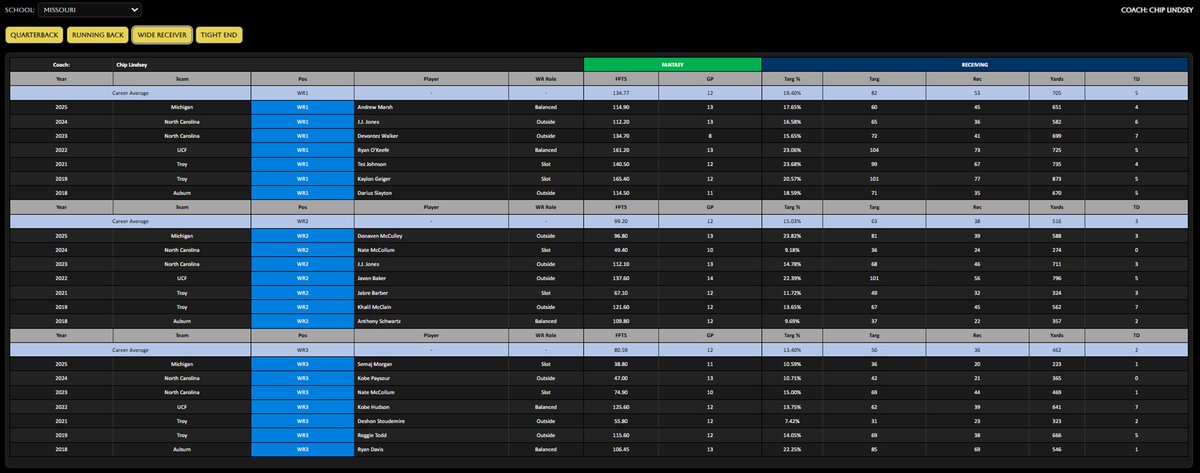Click Ryan O'Keefe's UCF team cell
1200x473 pixels.
(182, 148)
